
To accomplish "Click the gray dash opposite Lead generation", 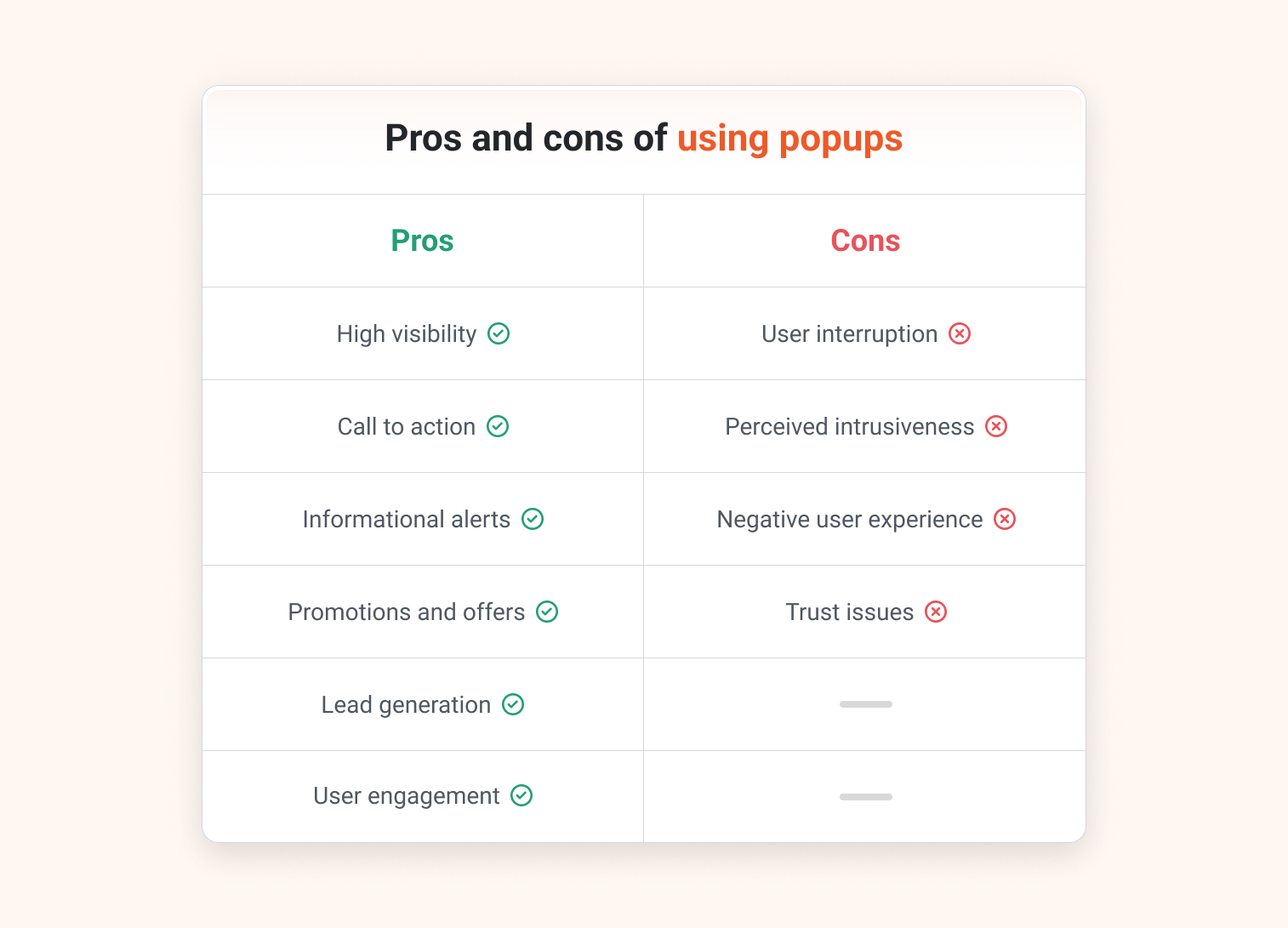I will tap(865, 704).
